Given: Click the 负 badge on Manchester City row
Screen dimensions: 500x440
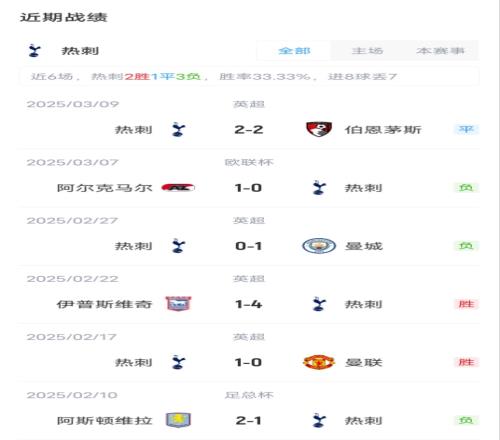Looking at the screenshot, I should pos(466,246).
